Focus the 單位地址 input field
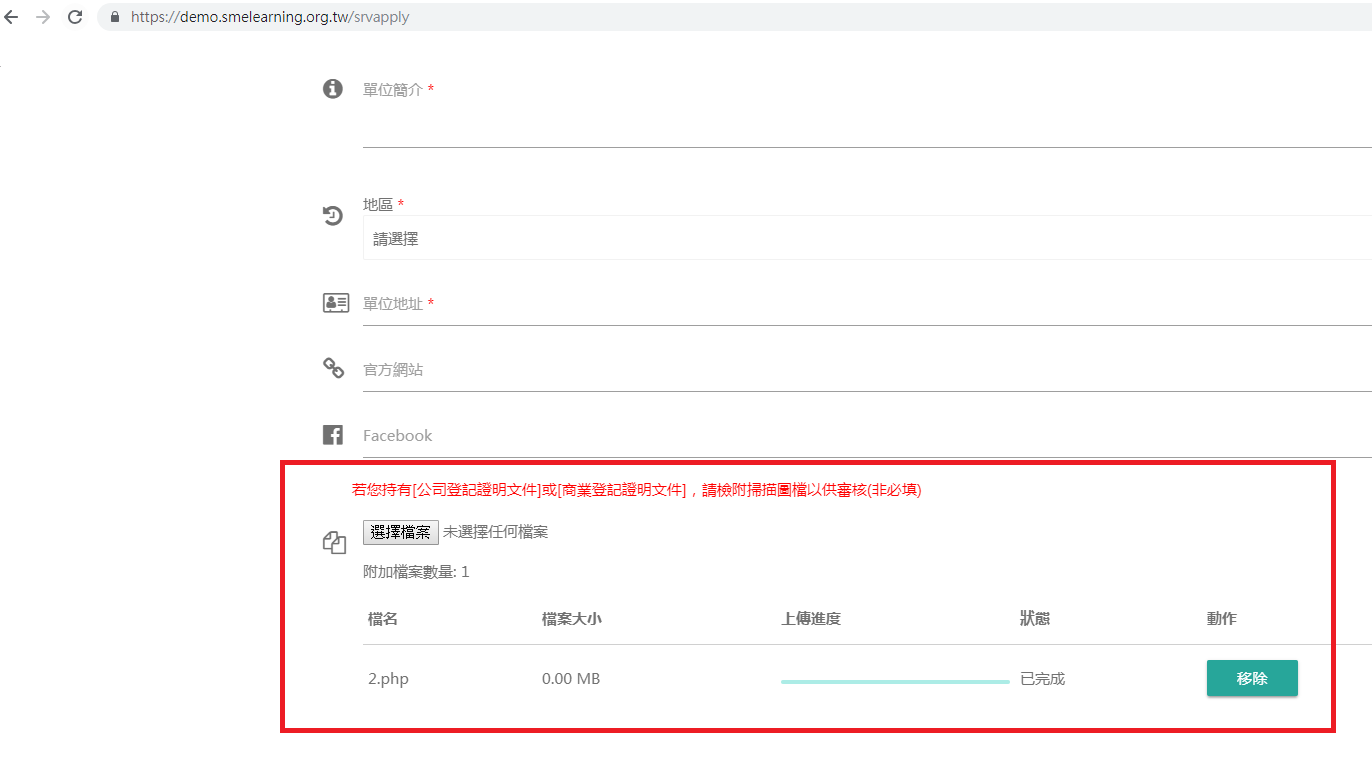The height and width of the screenshot is (757, 1372). (867, 303)
